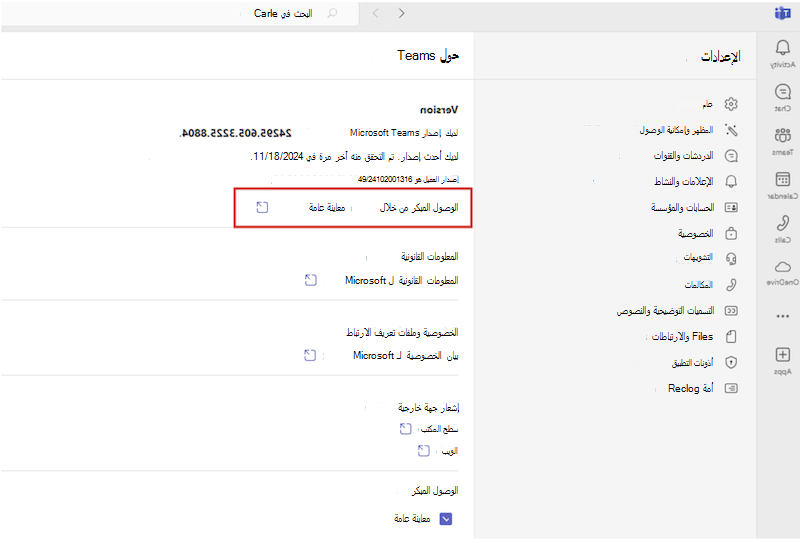The image size is (800, 543).
Task: Click the الخصوصية وملفات تعريف الارتباط heading
Action: coord(403,332)
